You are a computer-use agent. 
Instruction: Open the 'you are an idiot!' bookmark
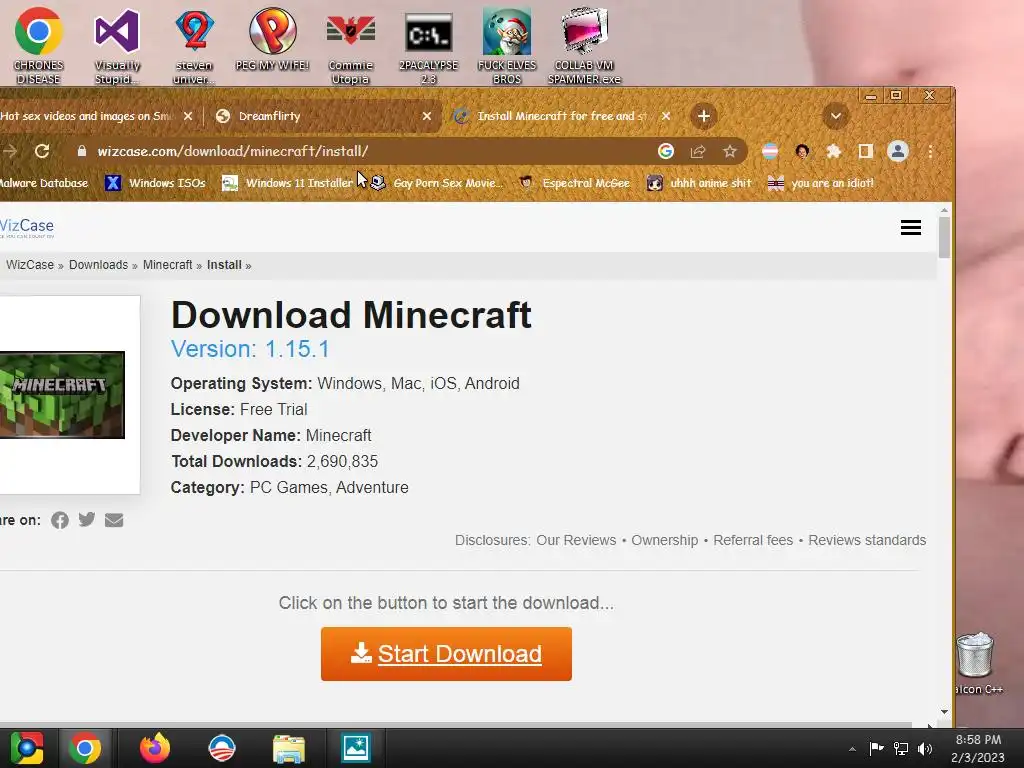pos(821,184)
